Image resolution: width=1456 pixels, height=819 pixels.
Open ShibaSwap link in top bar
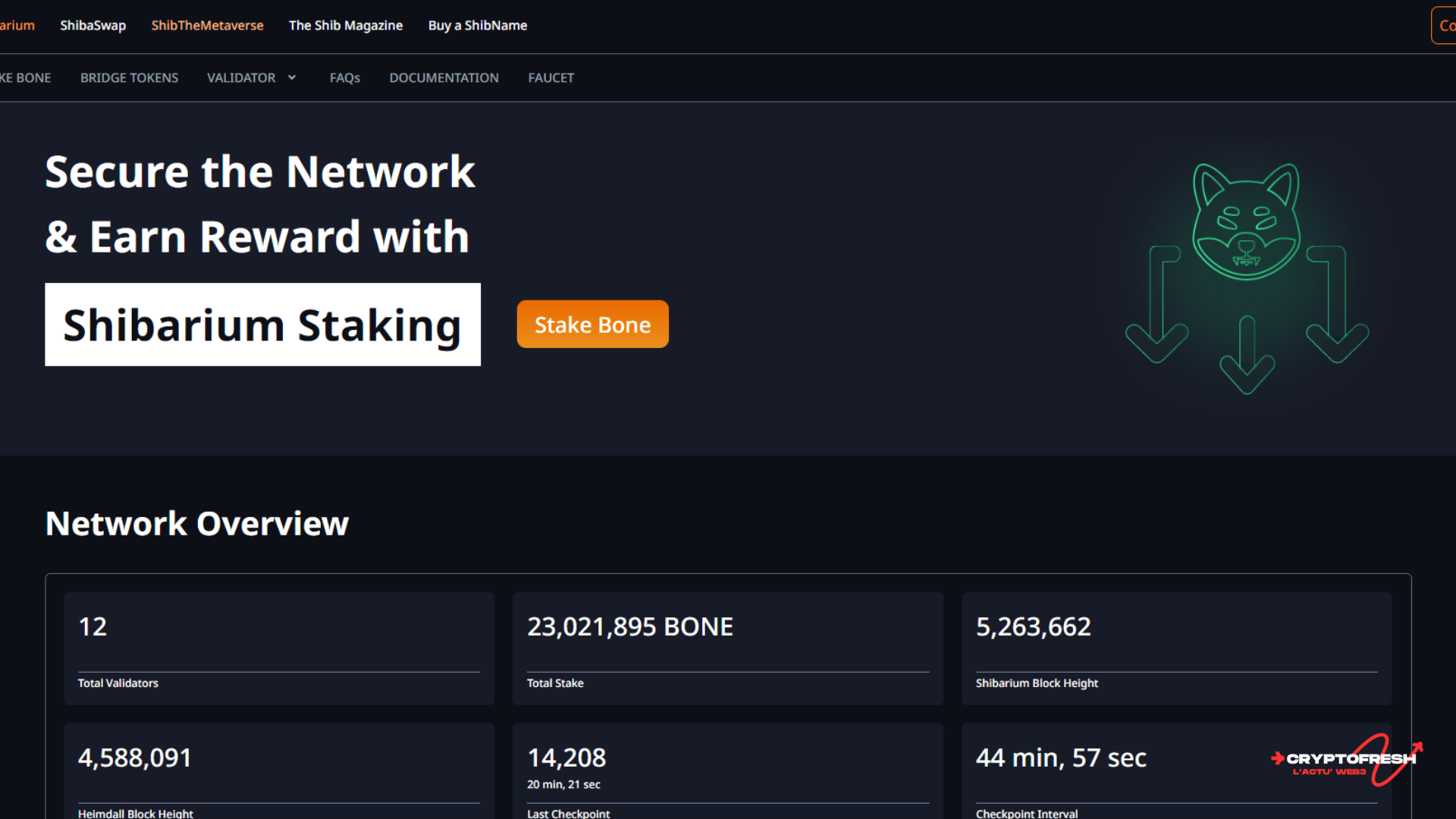pyautogui.click(x=93, y=25)
